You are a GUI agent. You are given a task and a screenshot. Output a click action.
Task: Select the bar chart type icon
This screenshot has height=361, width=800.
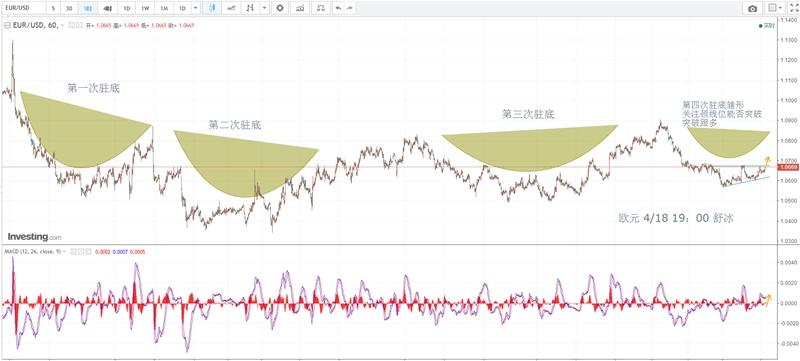249,9
